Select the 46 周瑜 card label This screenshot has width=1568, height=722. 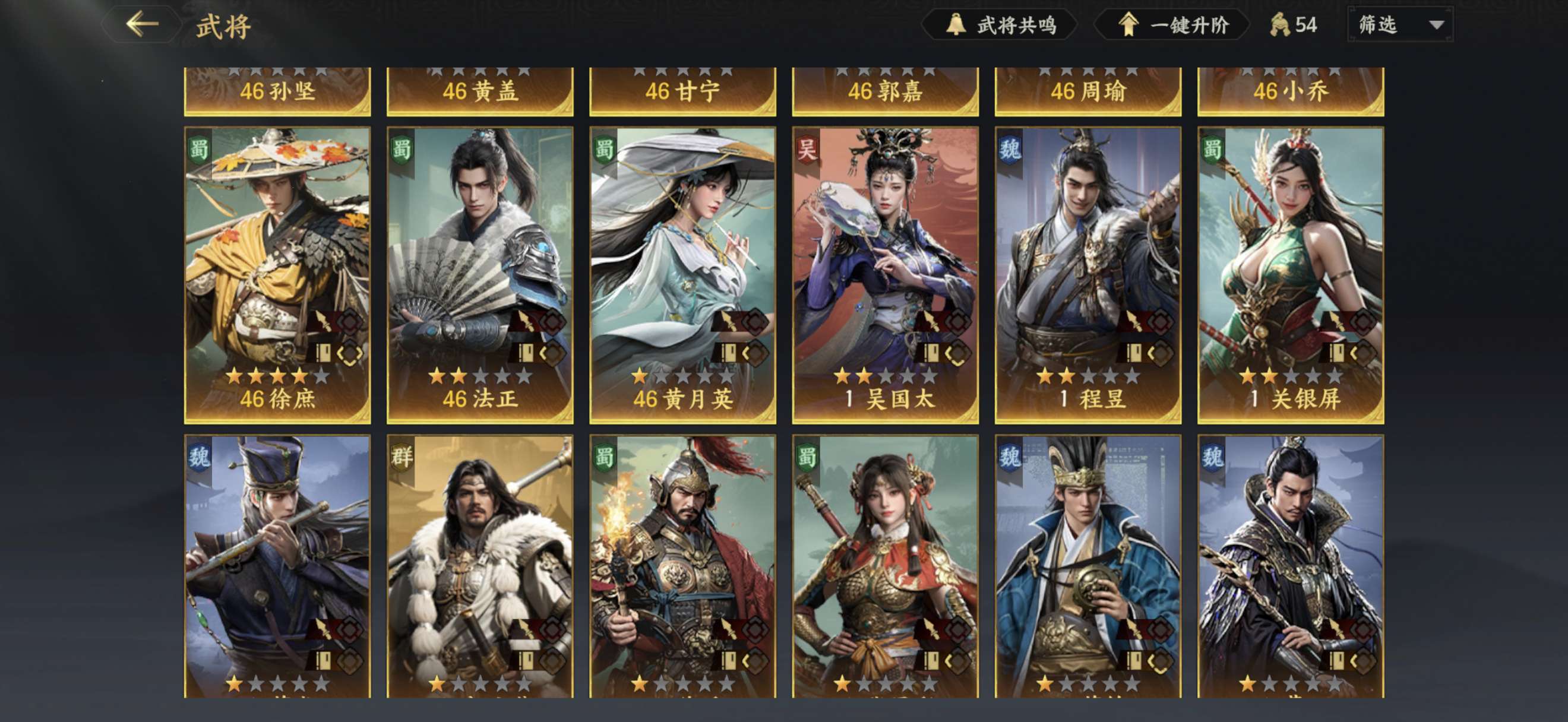pyautogui.click(x=1088, y=91)
